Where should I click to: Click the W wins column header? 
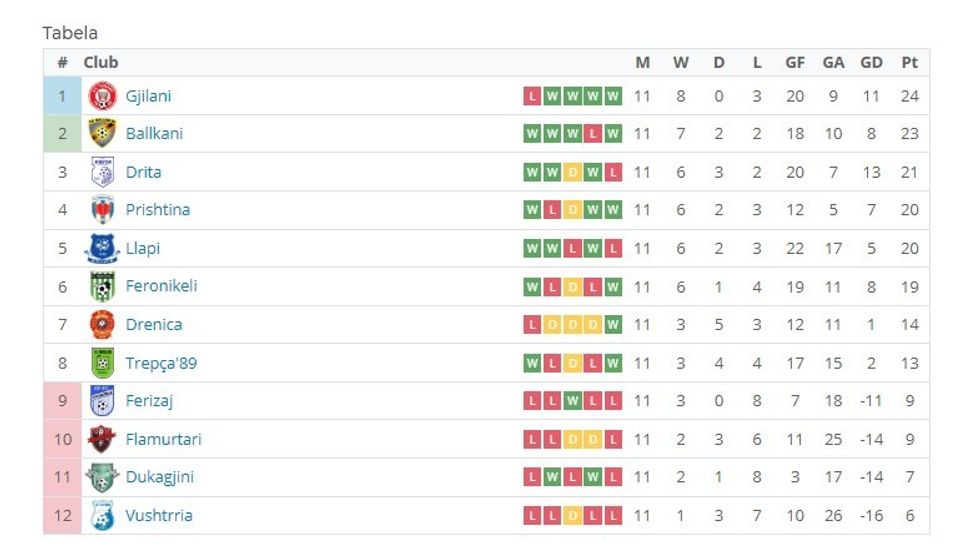[681, 62]
